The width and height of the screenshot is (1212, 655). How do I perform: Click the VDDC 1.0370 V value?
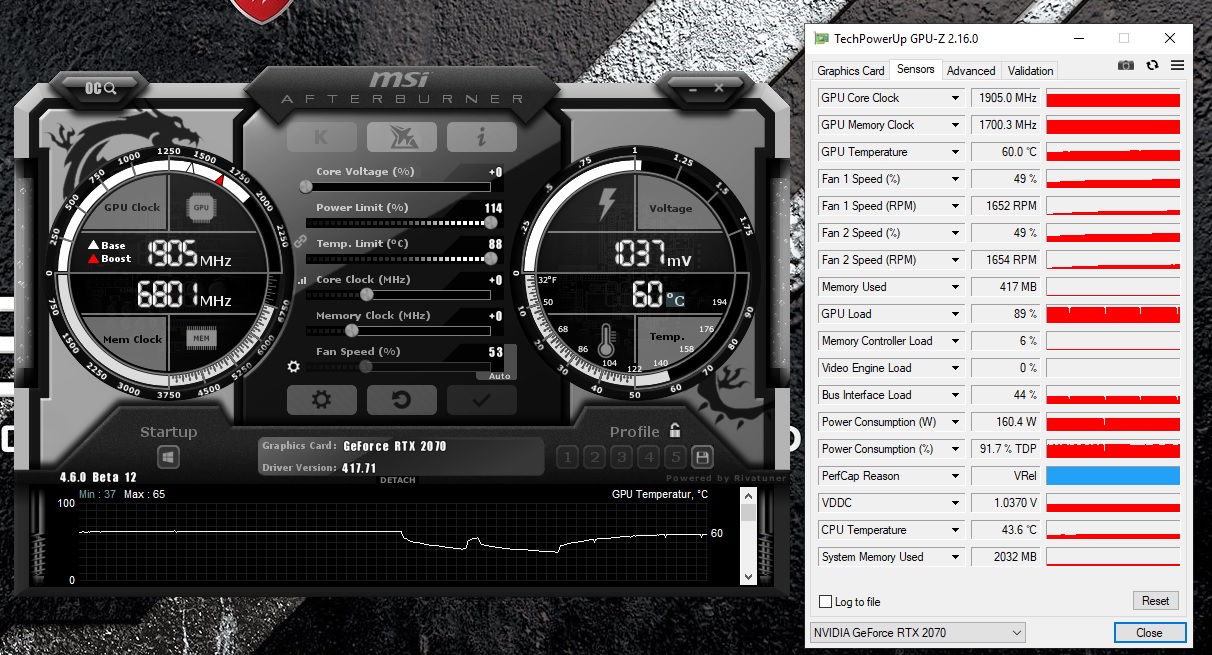[x=1006, y=503]
